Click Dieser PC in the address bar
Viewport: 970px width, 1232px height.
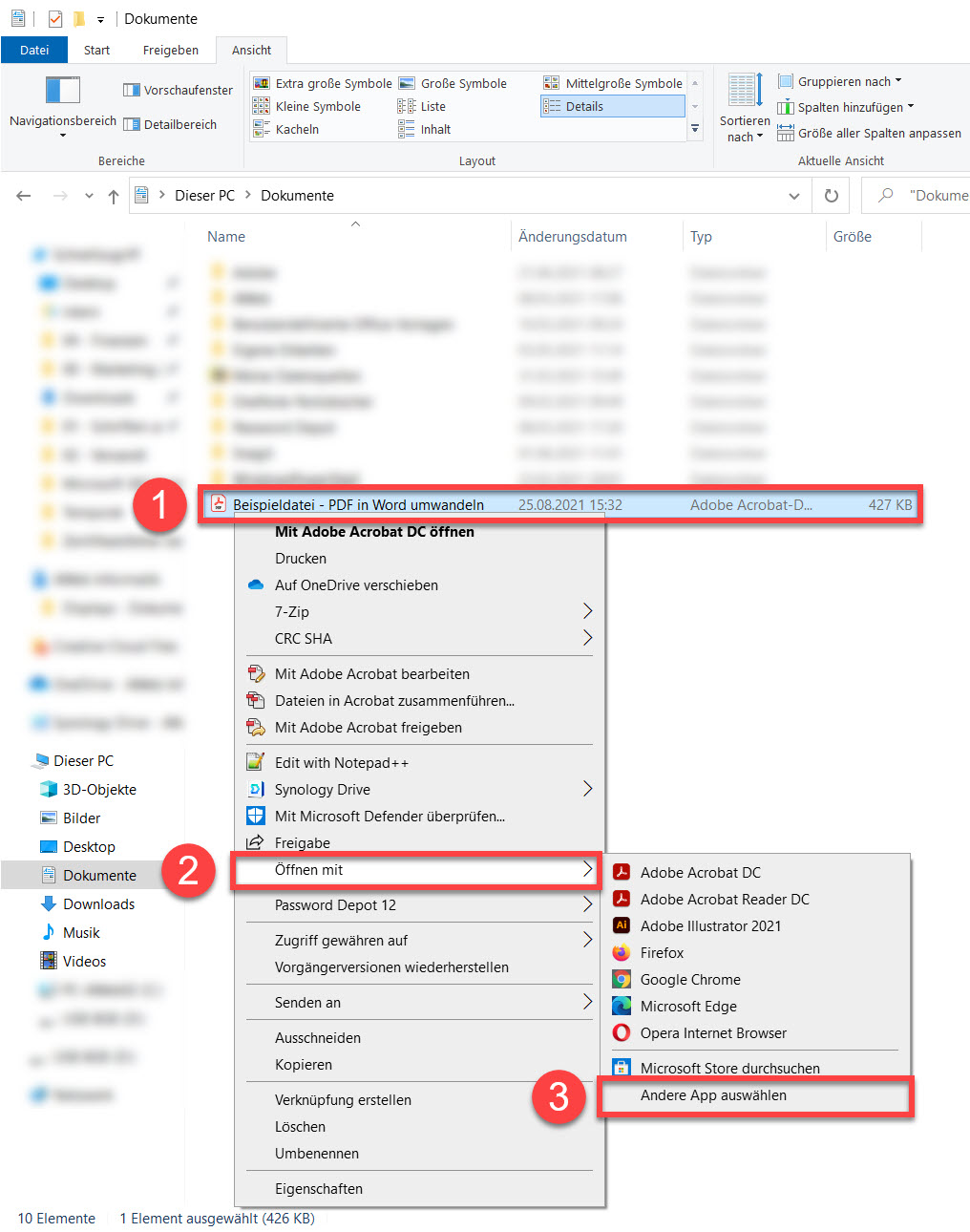204,195
